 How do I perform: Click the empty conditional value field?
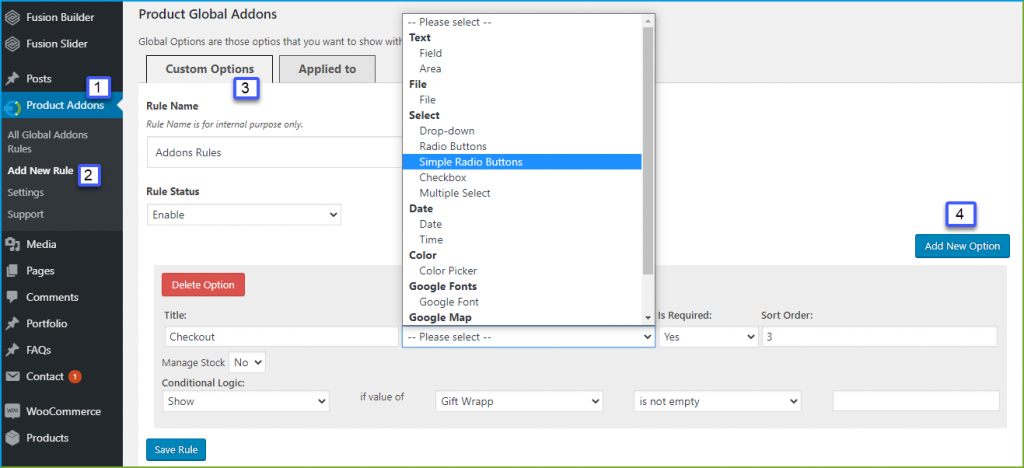point(916,401)
